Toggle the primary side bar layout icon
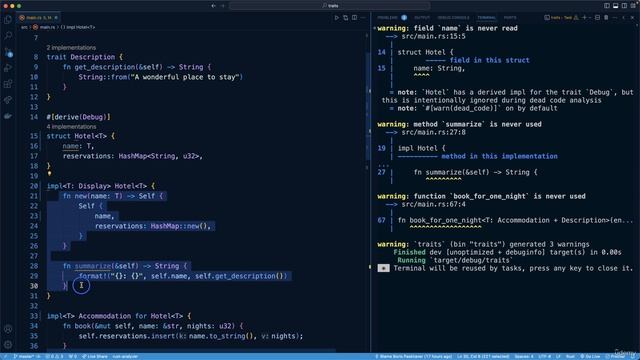 pos(607,6)
